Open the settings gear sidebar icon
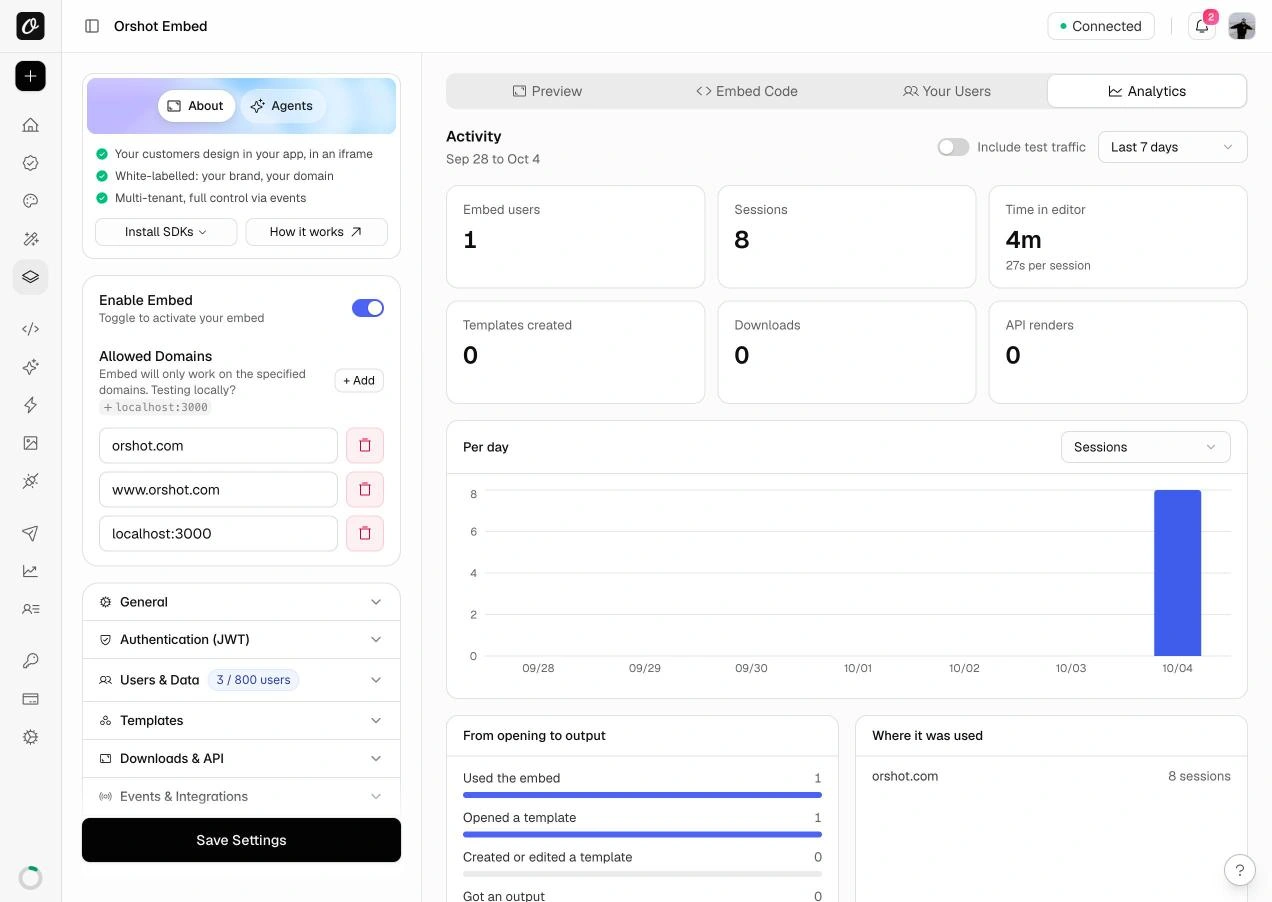The image size is (1272, 902). 30,737
